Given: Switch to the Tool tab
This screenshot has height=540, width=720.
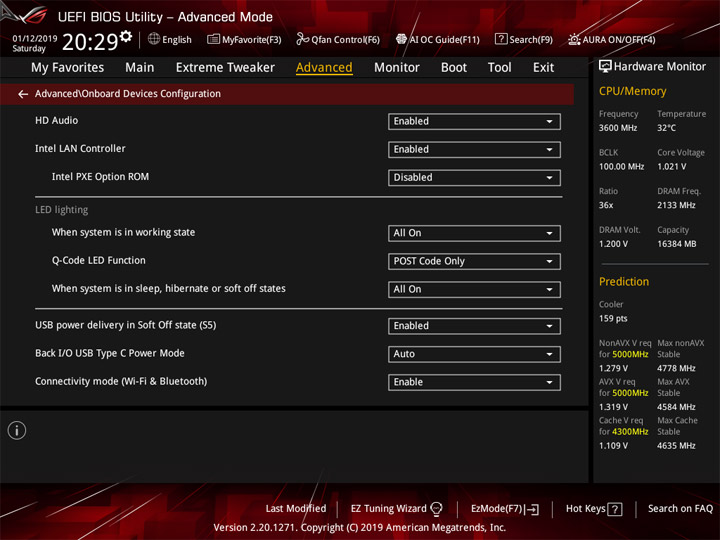Looking at the screenshot, I should tap(499, 68).
